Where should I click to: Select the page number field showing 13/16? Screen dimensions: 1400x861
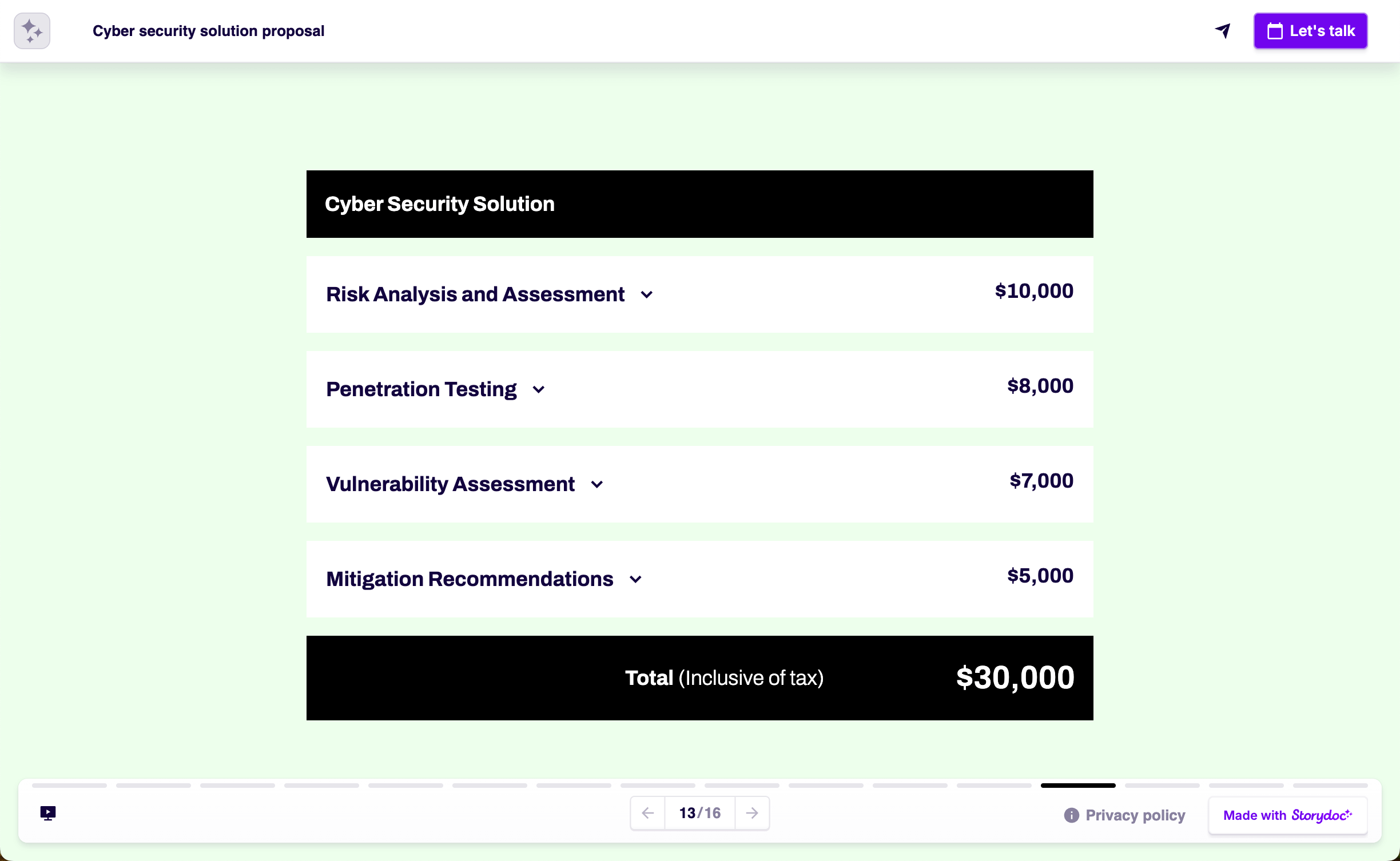(699, 812)
